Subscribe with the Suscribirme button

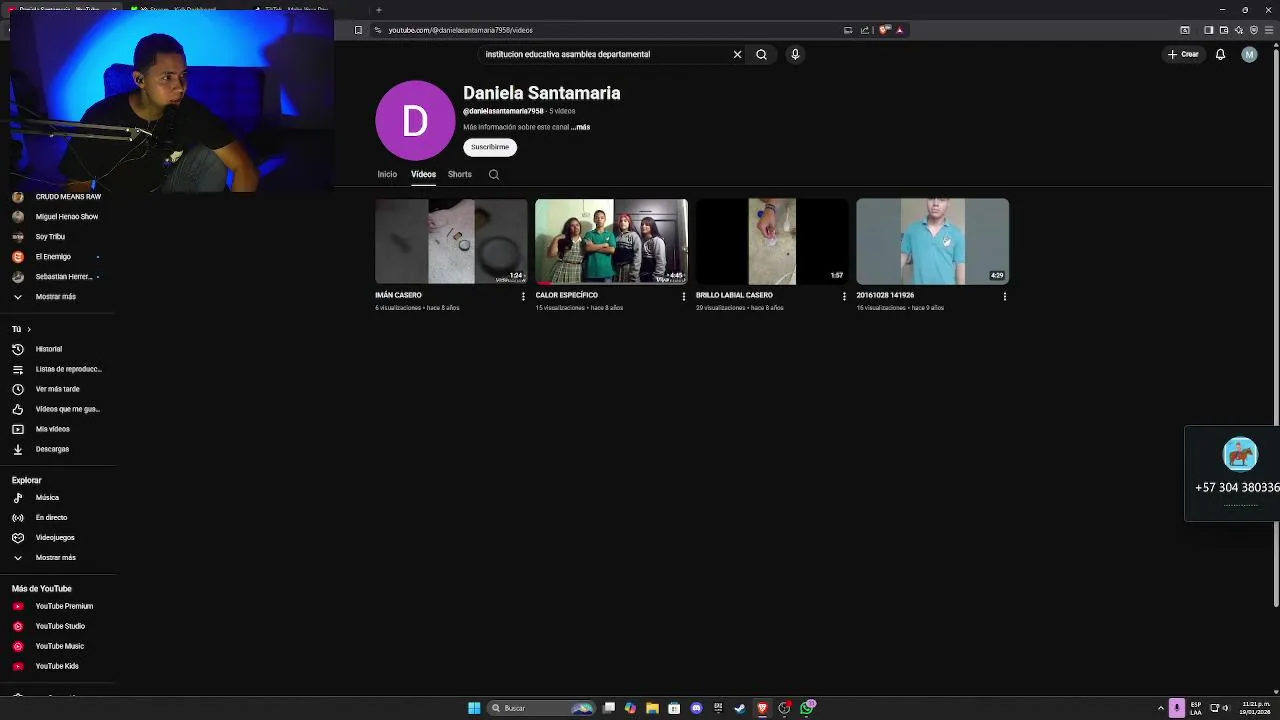click(x=490, y=147)
